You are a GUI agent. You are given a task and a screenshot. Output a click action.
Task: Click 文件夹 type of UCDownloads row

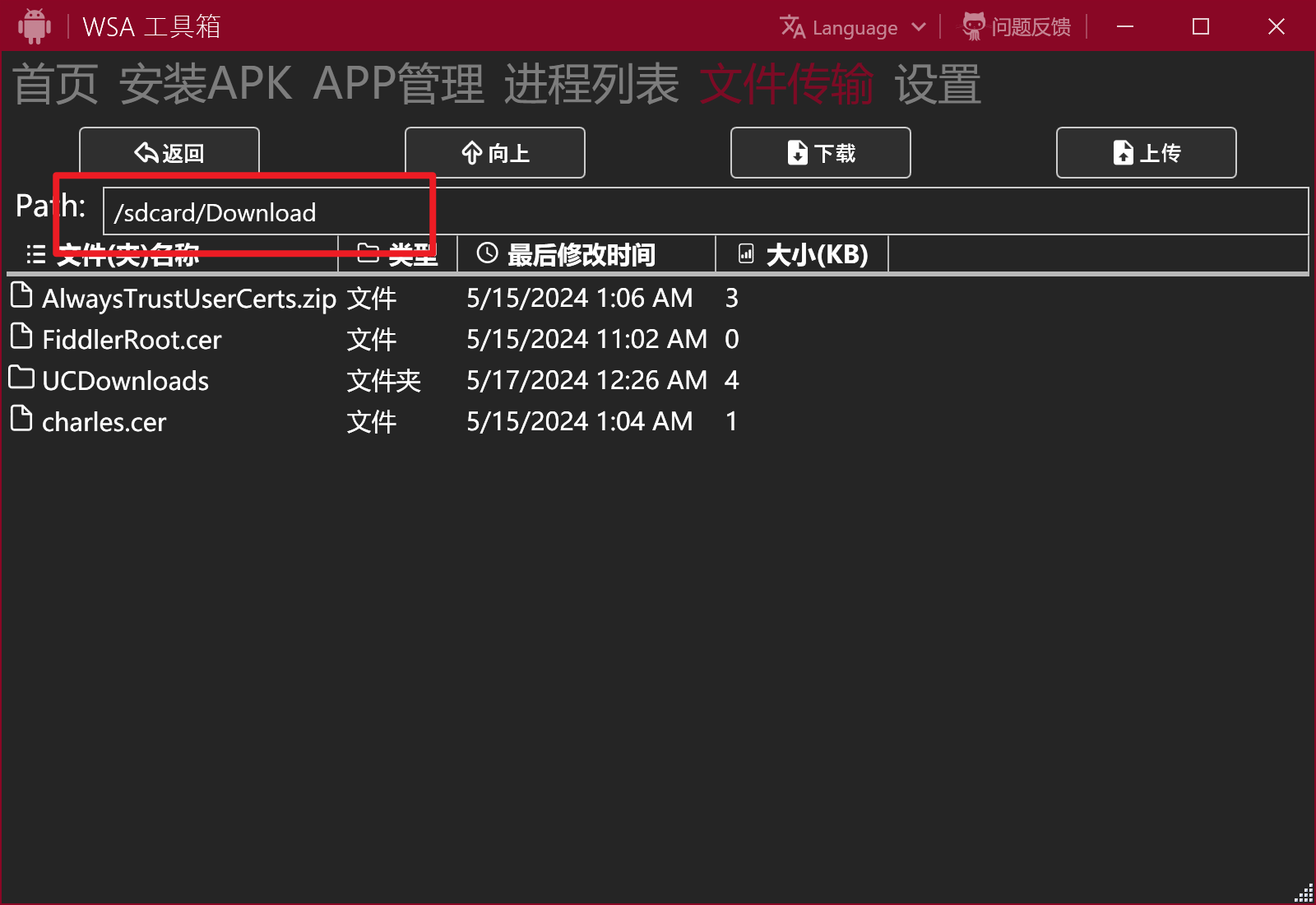click(x=384, y=381)
